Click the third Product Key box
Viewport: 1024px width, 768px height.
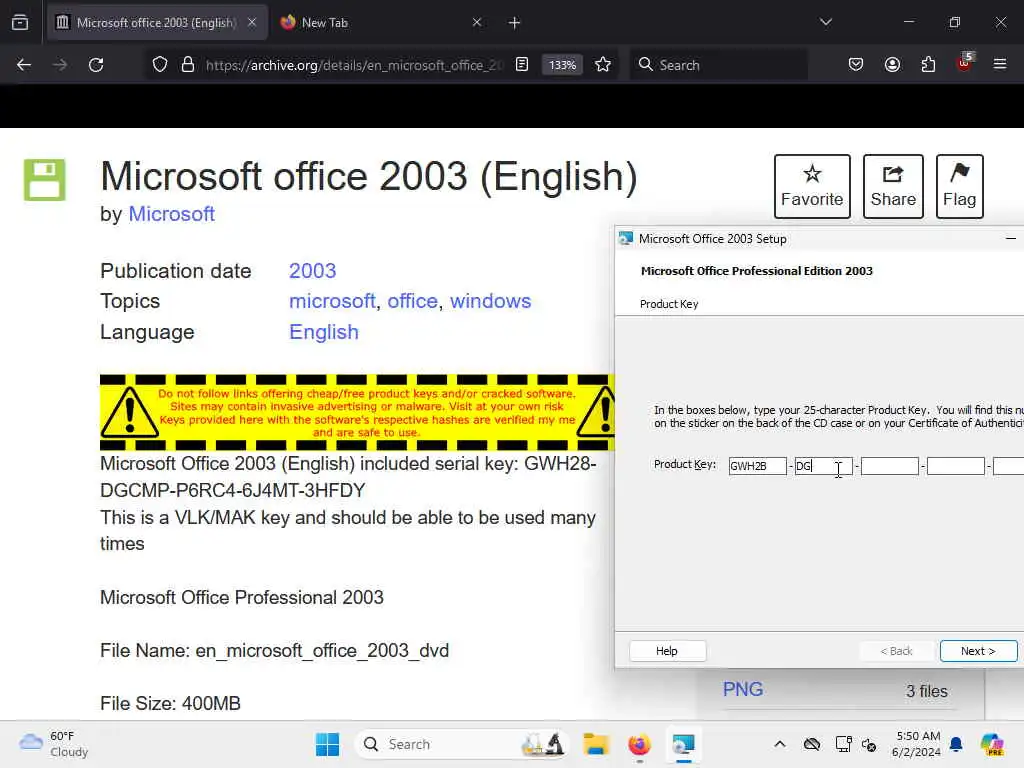pos(889,466)
